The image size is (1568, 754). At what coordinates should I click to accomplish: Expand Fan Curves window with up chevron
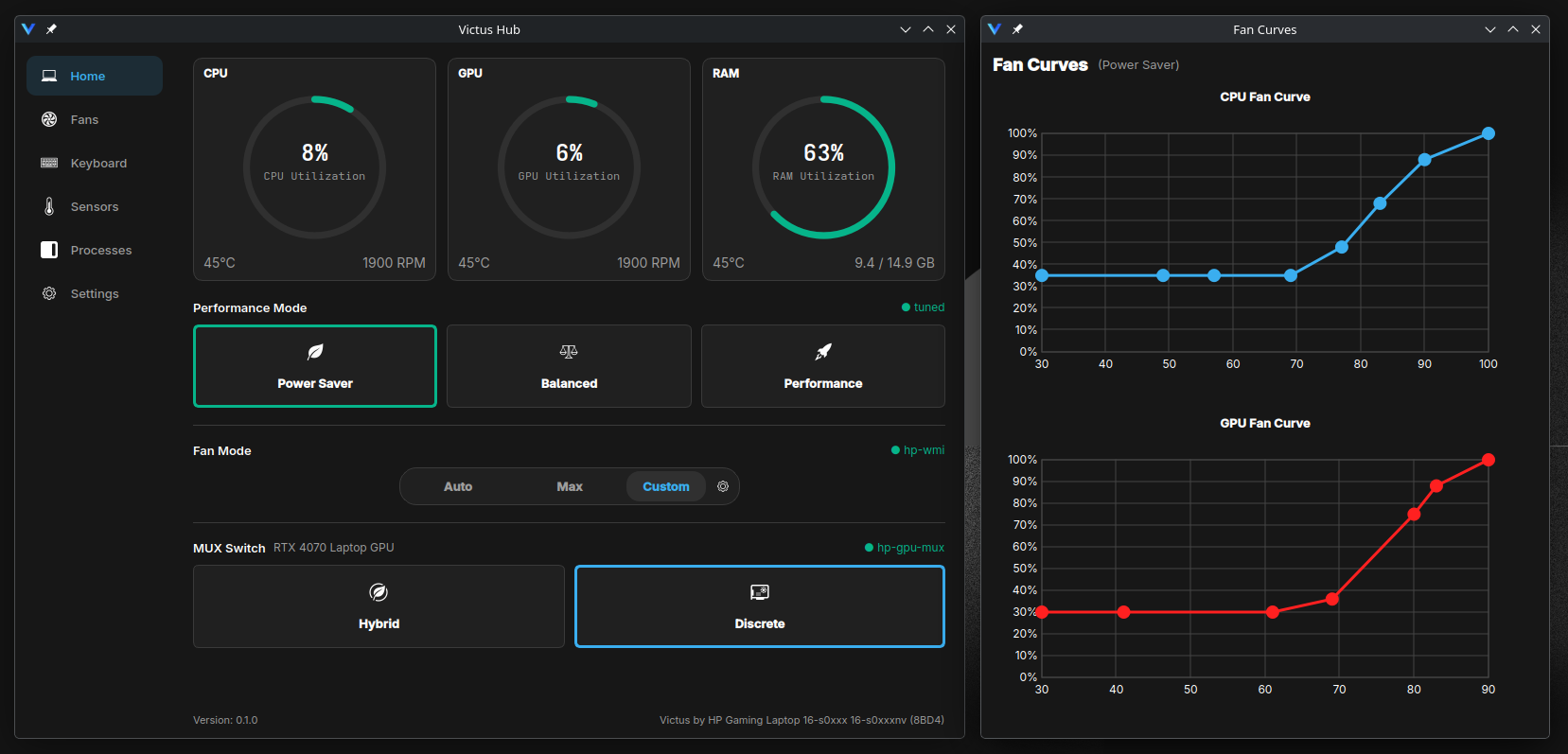click(1513, 29)
